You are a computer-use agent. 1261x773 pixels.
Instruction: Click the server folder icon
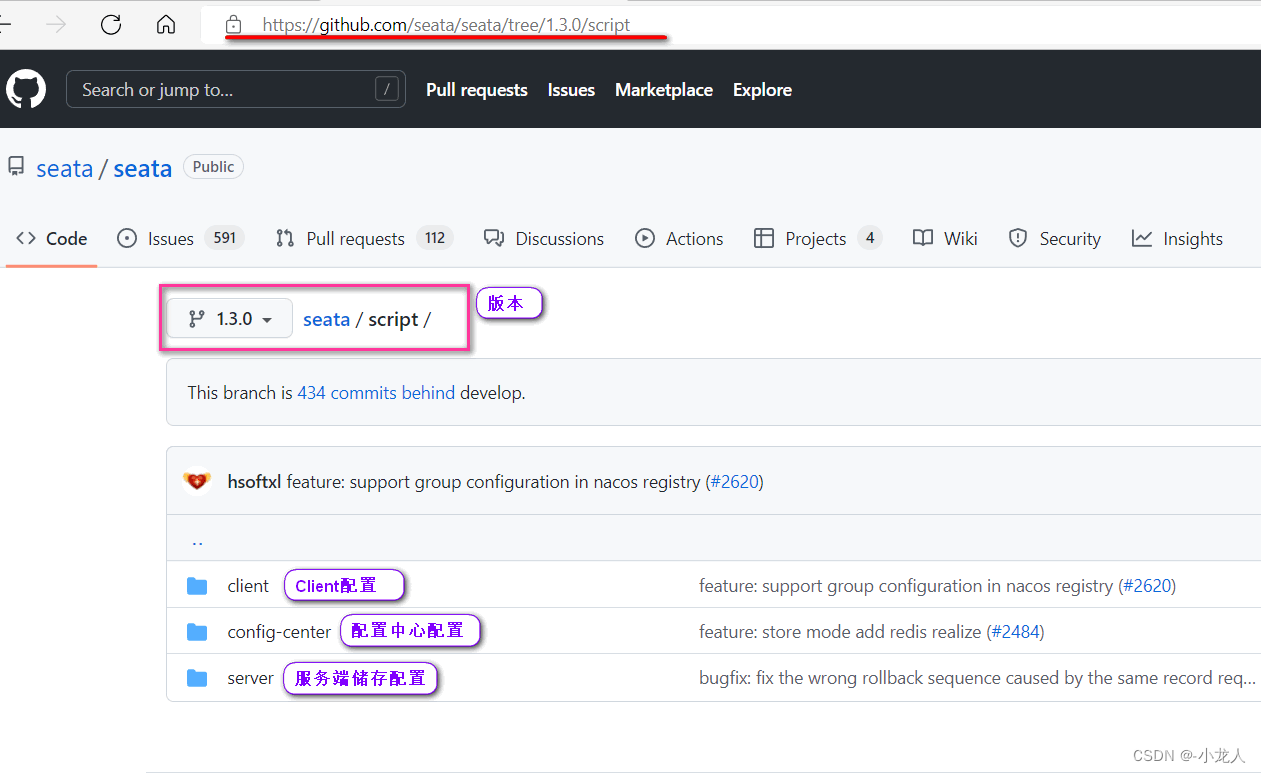click(197, 678)
